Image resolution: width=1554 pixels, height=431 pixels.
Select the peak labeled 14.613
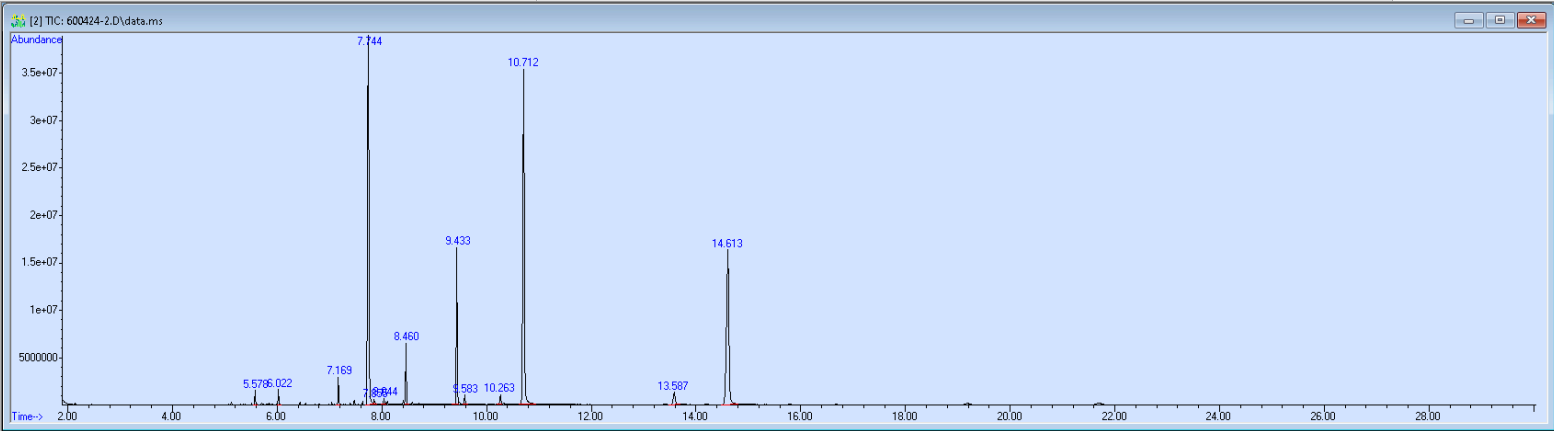pos(727,243)
